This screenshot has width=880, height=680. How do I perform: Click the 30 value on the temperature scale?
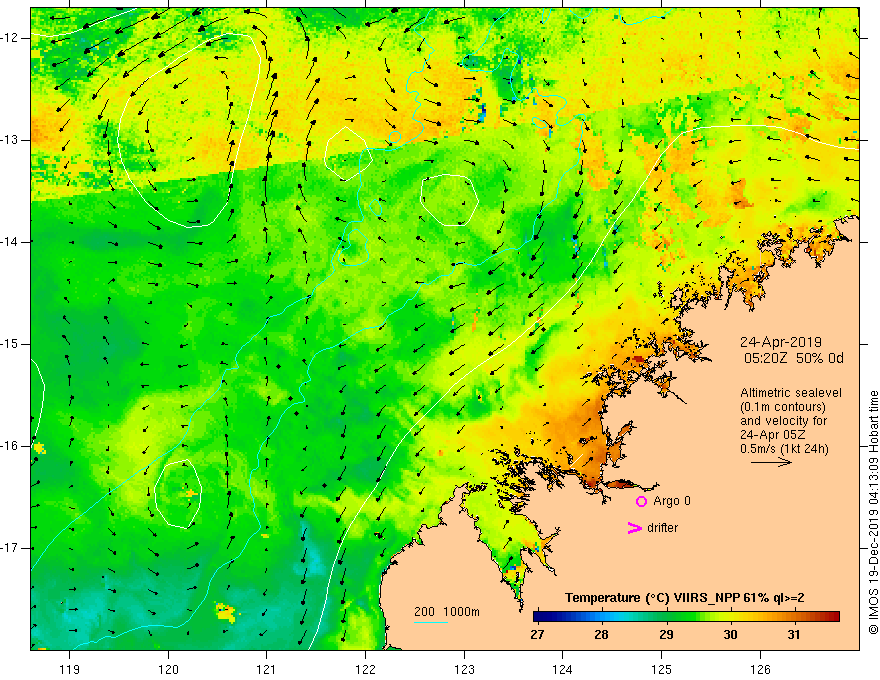(730, 635)
